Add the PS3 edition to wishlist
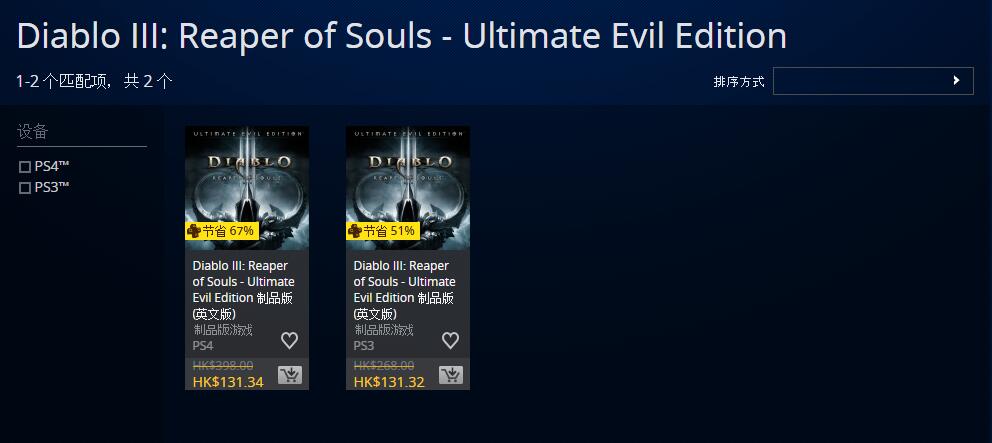The height and width of the screenshot is (443, 992). click(450, 340)
